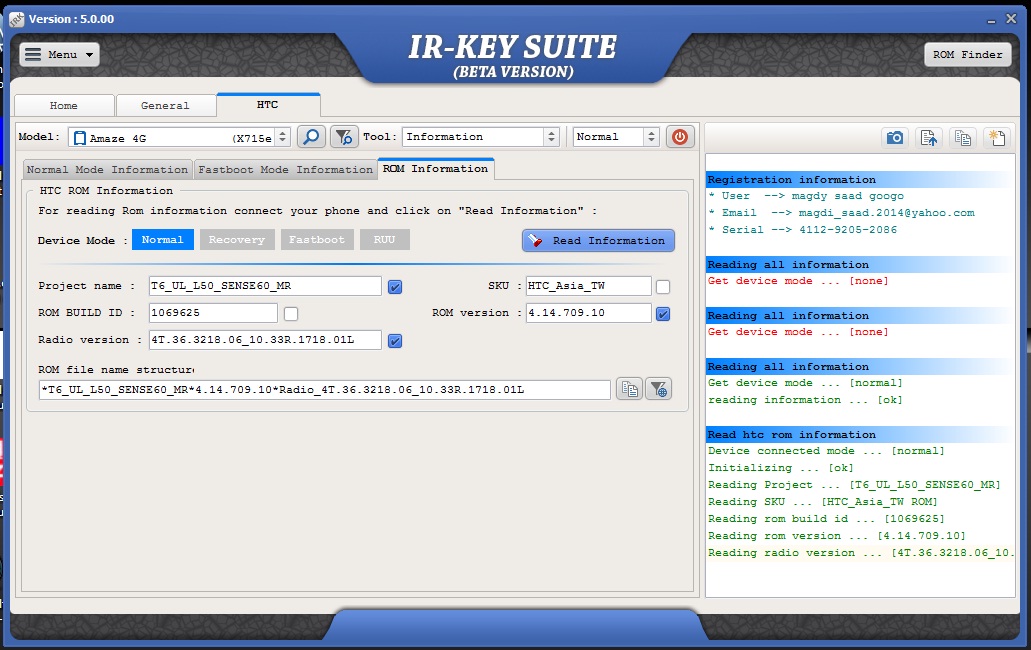Select Normal device mode

pos(162,239)
